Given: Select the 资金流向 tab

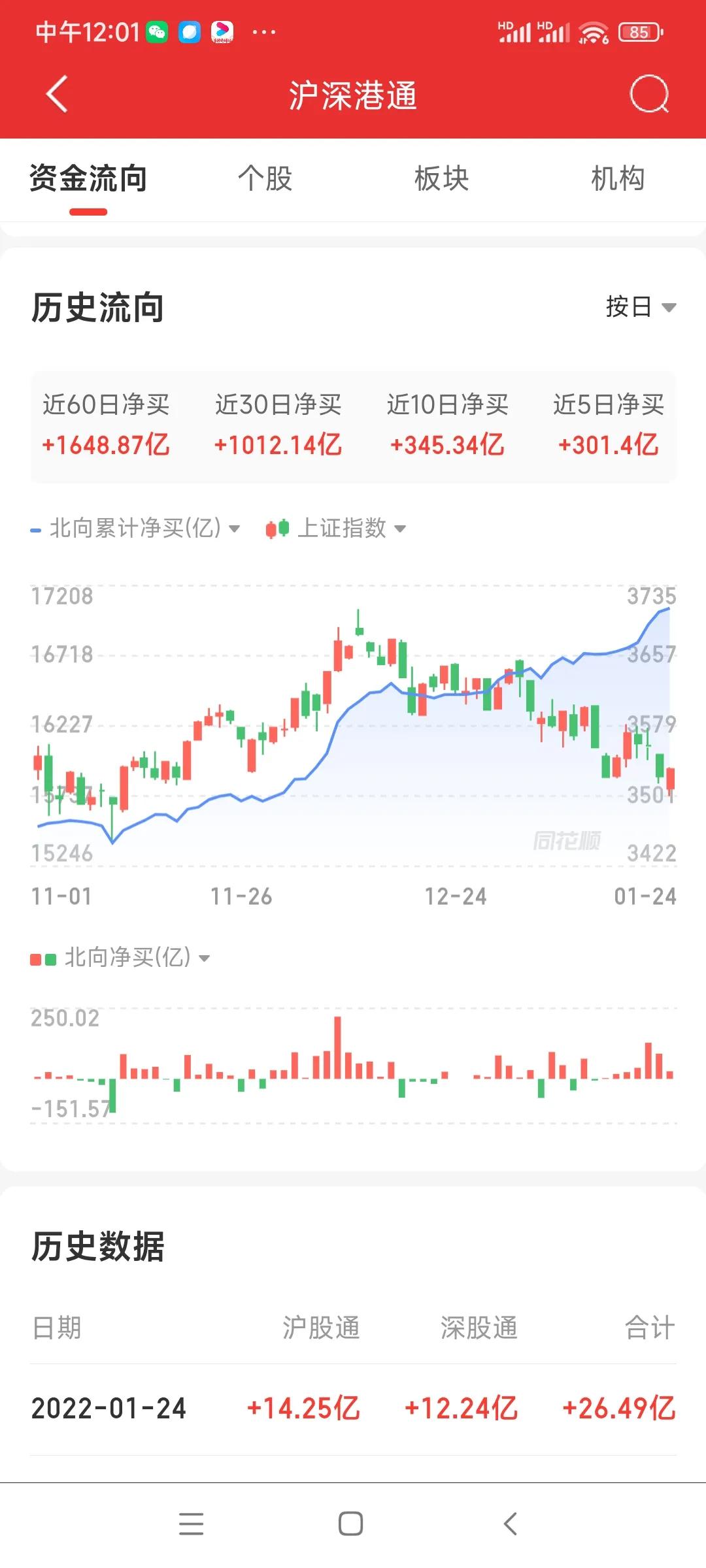Looking at the screenshot, I should tap(88, 178).
